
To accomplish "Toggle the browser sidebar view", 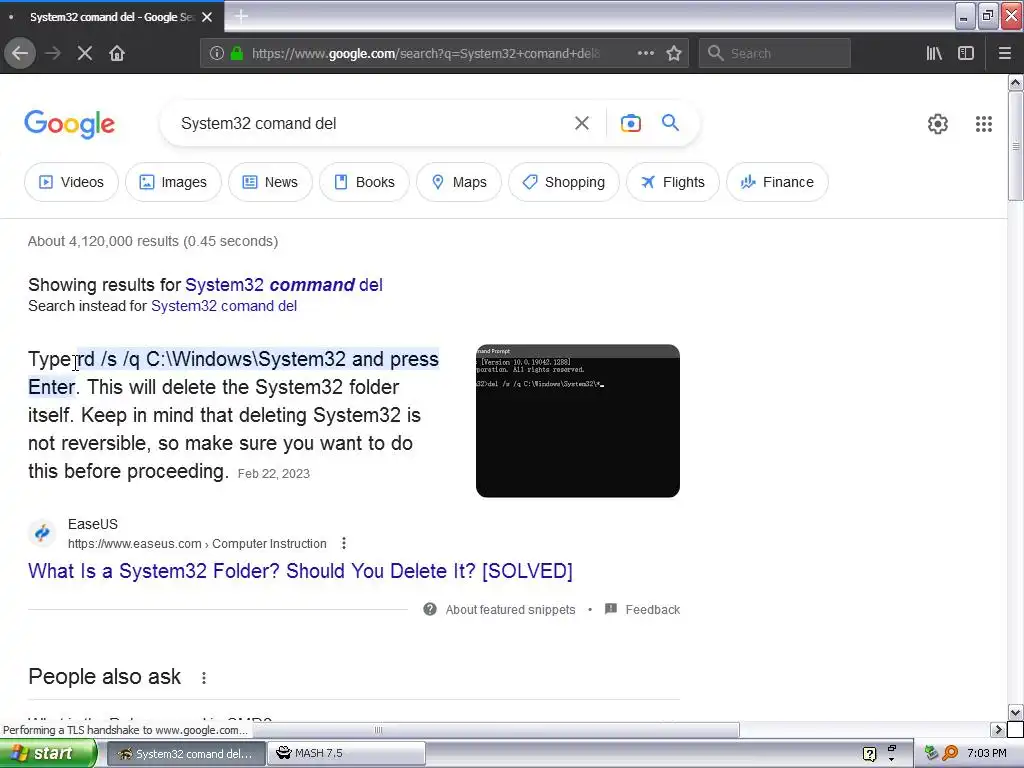I will [x=966, y=54].
